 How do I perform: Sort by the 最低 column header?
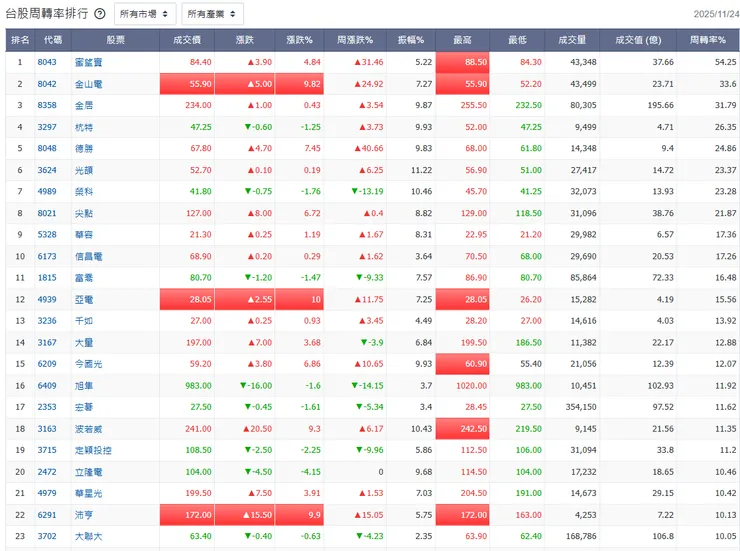point(517,40)
